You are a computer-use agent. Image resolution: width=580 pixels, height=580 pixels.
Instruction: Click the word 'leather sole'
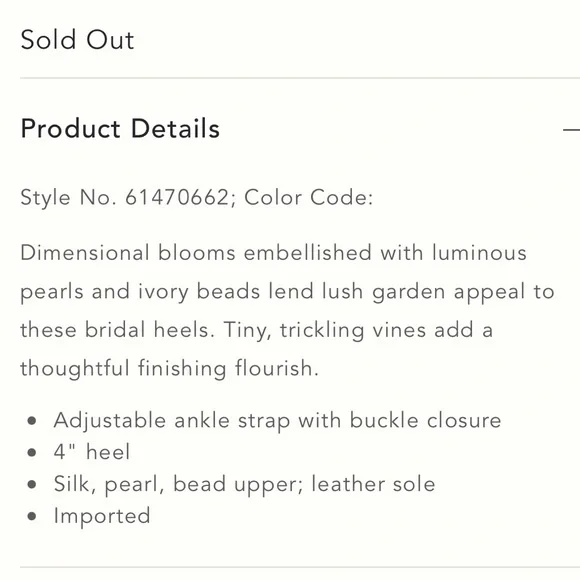pyautogui.click(x=373, y=484)
